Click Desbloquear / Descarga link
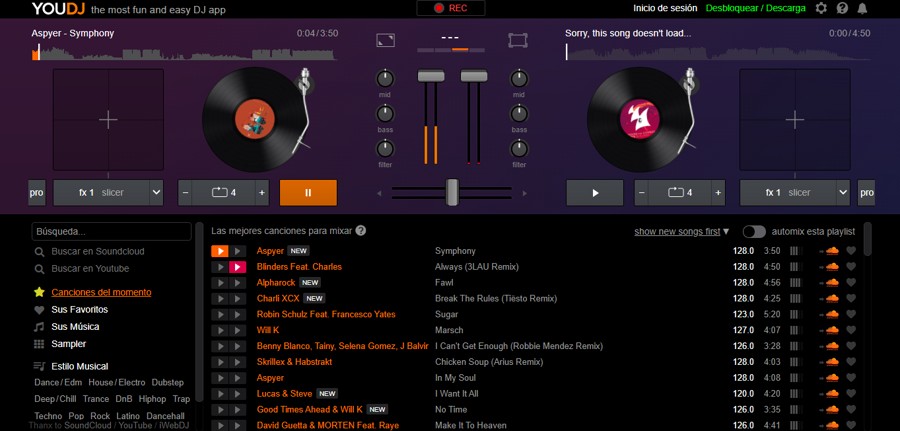 755,8
